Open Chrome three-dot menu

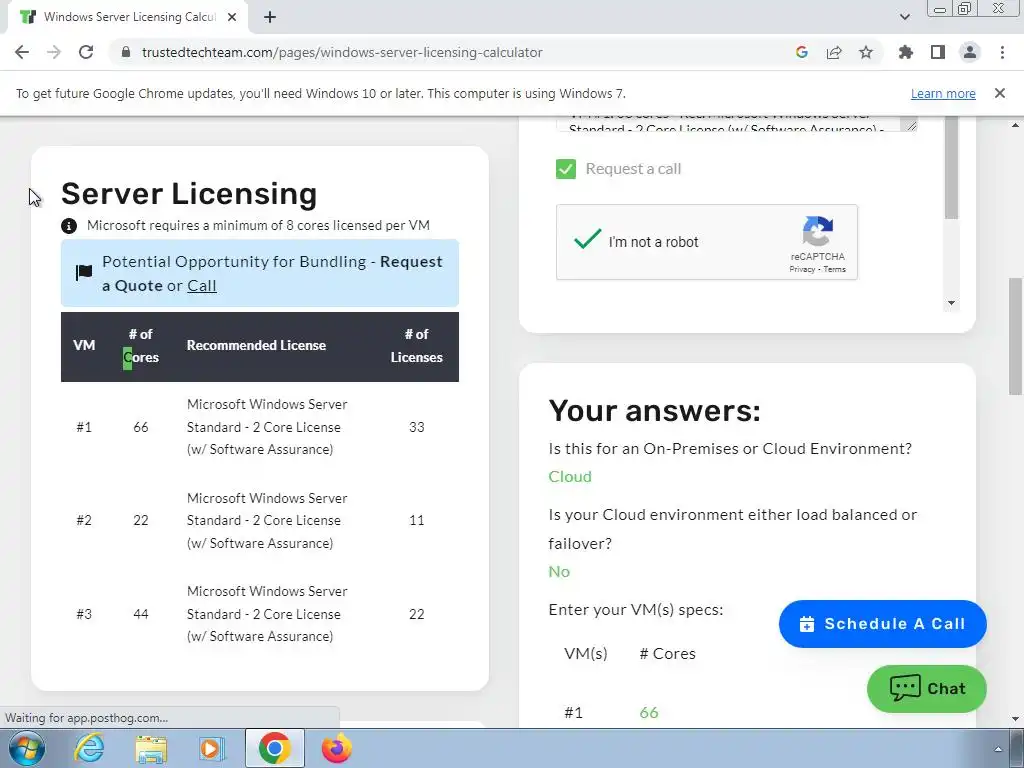1002,52
